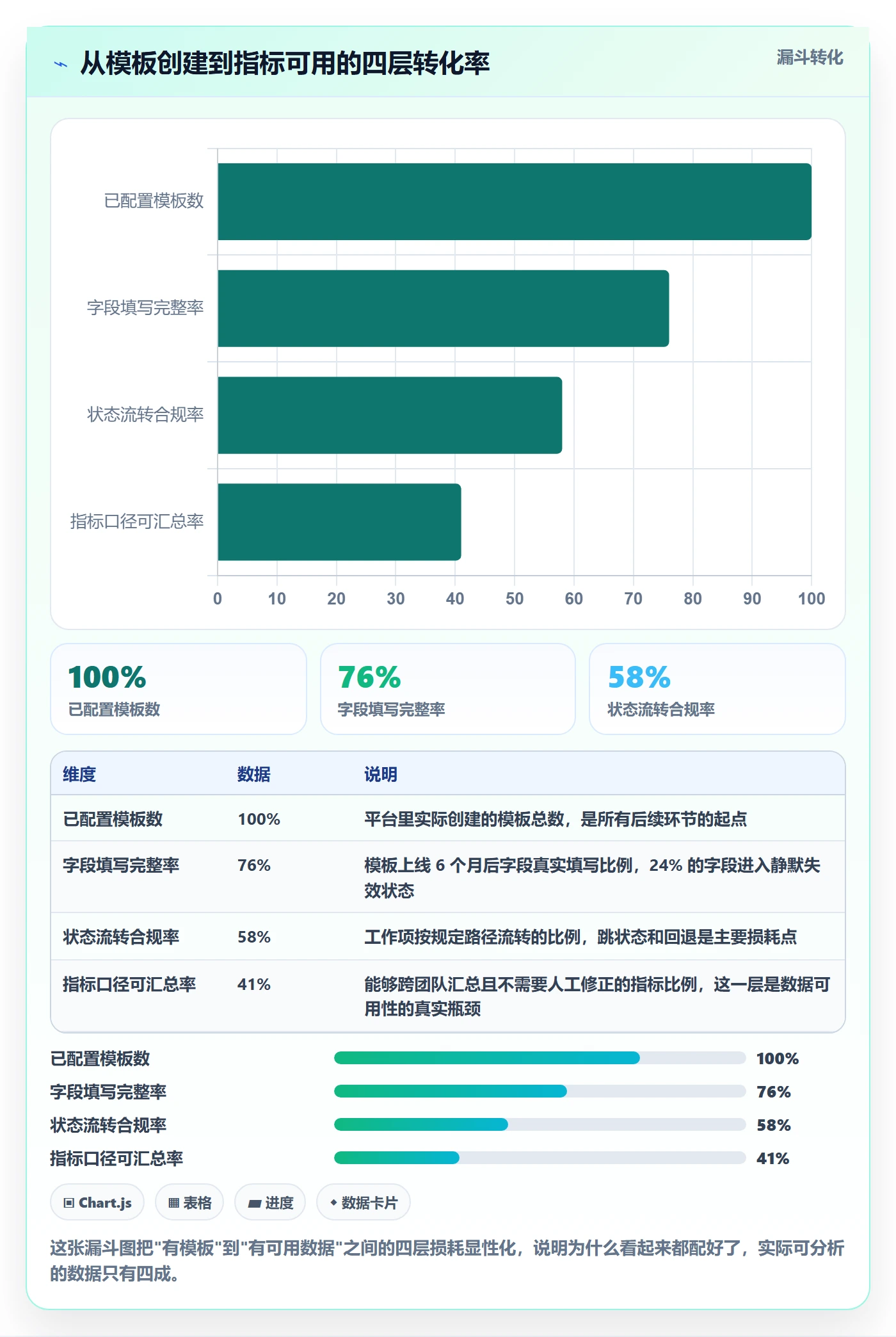The width and height of the screenshot is (896, 1337).
Task: Click the description starting 模板上线 6 个月后
Action: point(592,878)
